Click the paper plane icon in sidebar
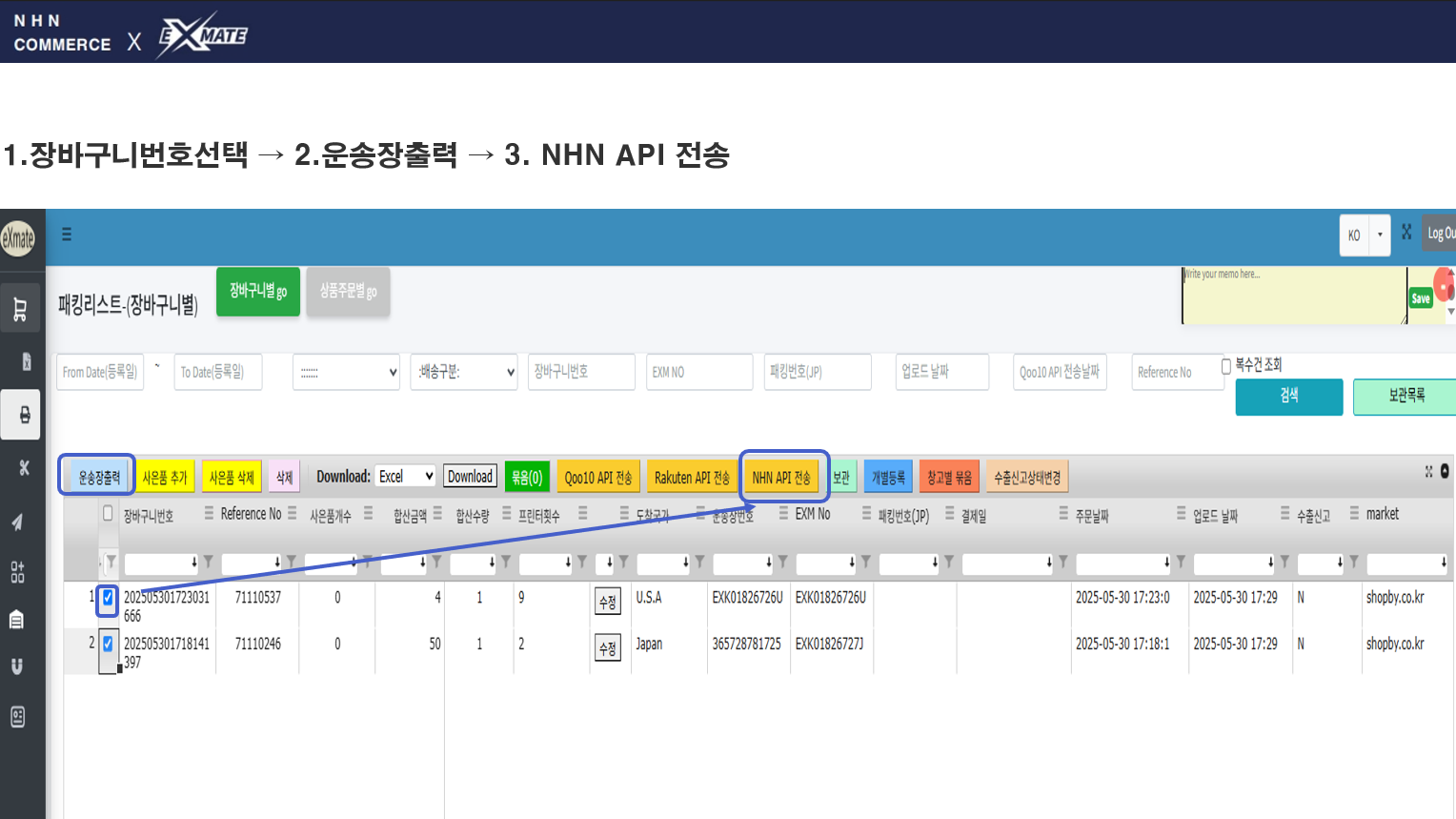Viewport: 1456px width, 819px height. (18, 522)
